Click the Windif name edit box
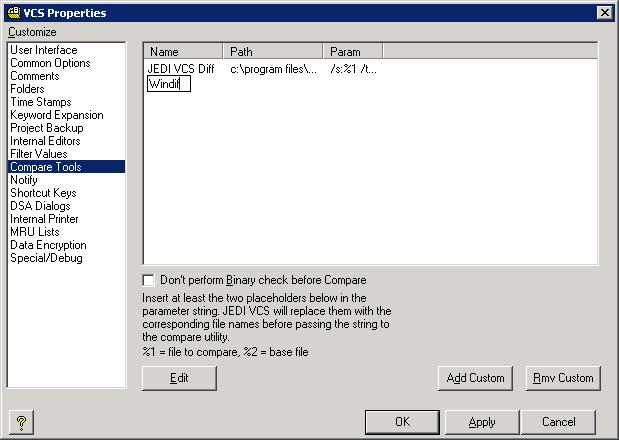This screenshot has height=440, width=619. pyautogui.click(x=169, y=84)
